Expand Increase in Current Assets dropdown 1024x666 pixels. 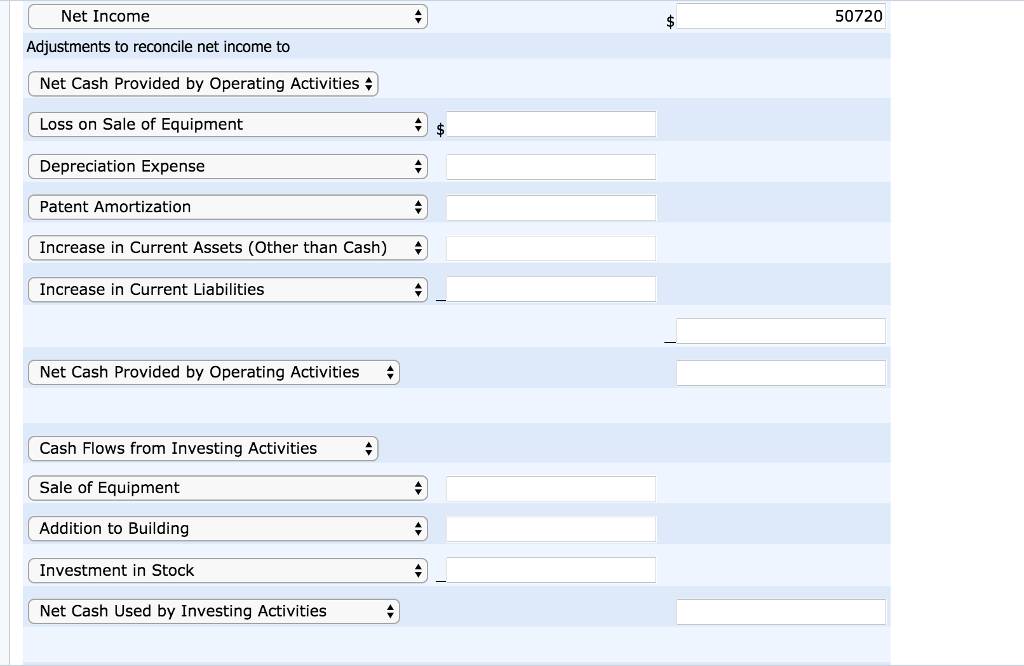[x=228, y=248]
